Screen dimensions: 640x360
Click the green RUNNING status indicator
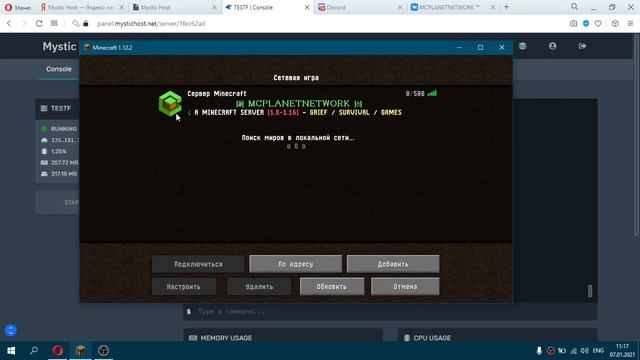(x=44, y=129)
